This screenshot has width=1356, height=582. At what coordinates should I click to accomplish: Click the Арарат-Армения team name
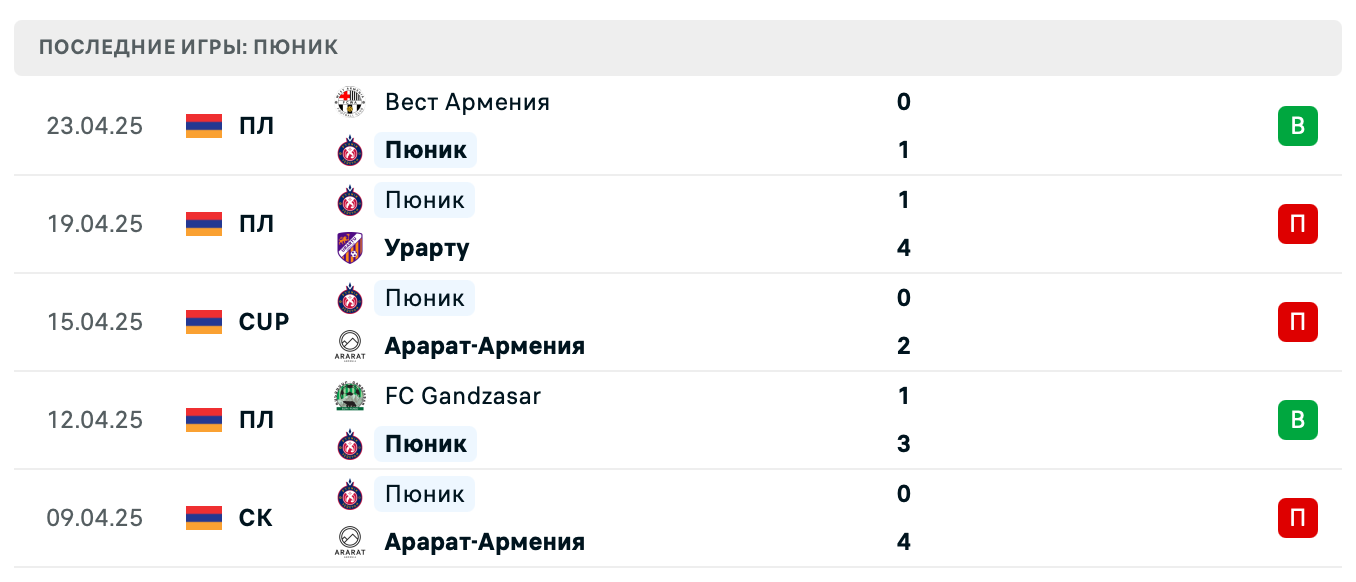click(485, 345)
